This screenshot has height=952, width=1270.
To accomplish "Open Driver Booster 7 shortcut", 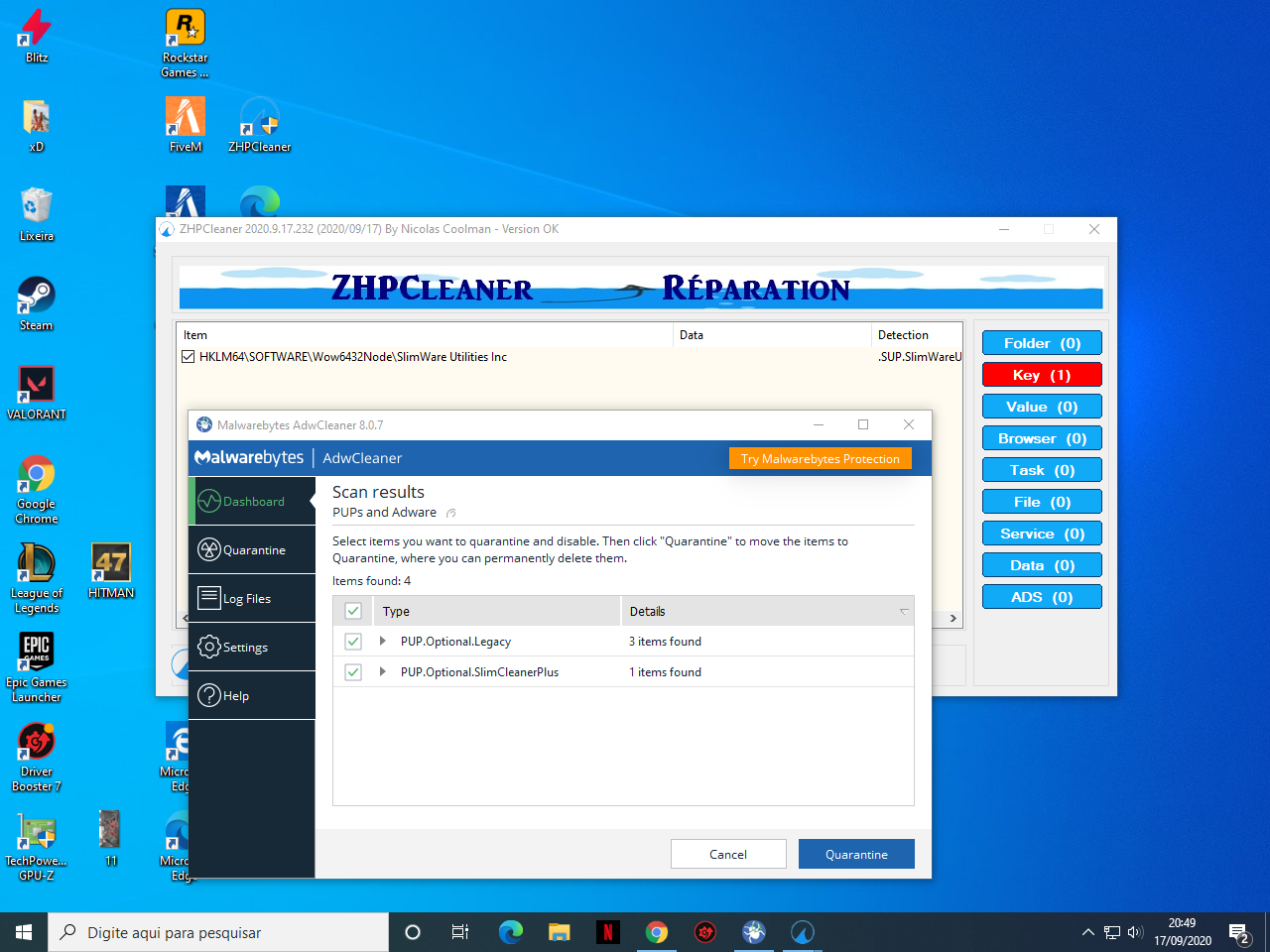I will 36,757.
